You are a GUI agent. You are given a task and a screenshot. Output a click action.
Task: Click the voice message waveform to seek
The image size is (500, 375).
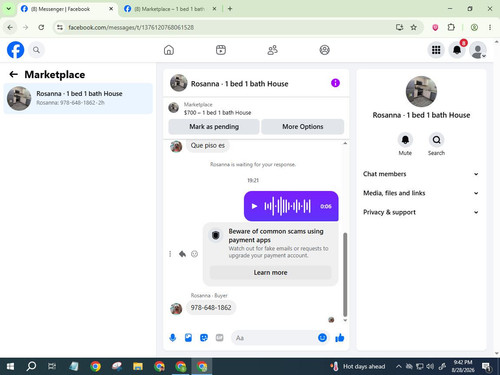pyautogui.click(x=287, y=206)
